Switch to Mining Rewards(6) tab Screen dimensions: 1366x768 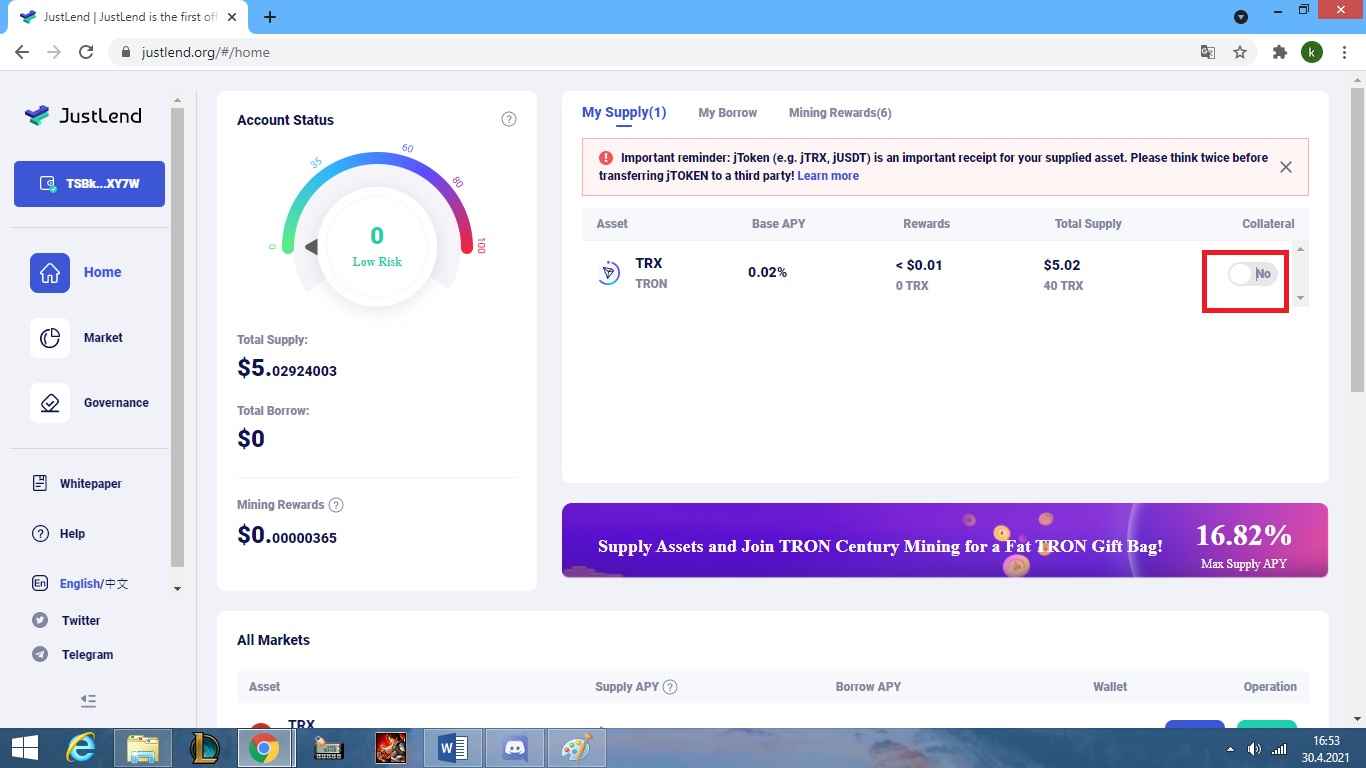840,113
